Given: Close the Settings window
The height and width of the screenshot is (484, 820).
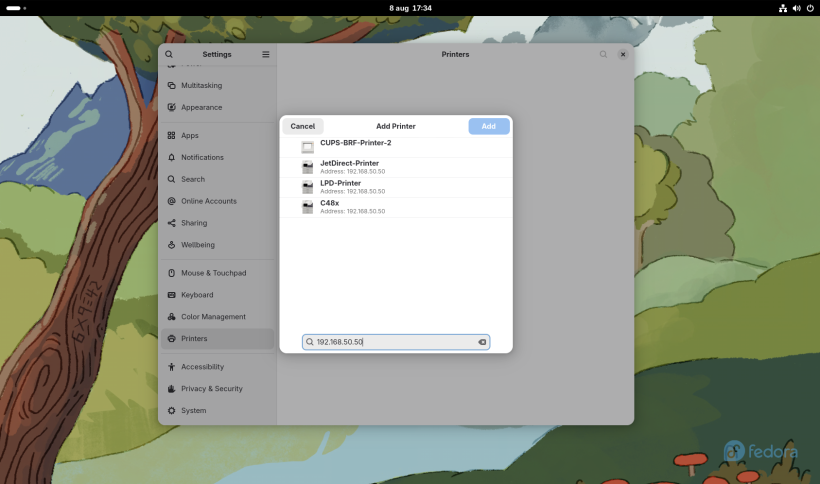Looking at the screenshot, I should click(623, 54).
